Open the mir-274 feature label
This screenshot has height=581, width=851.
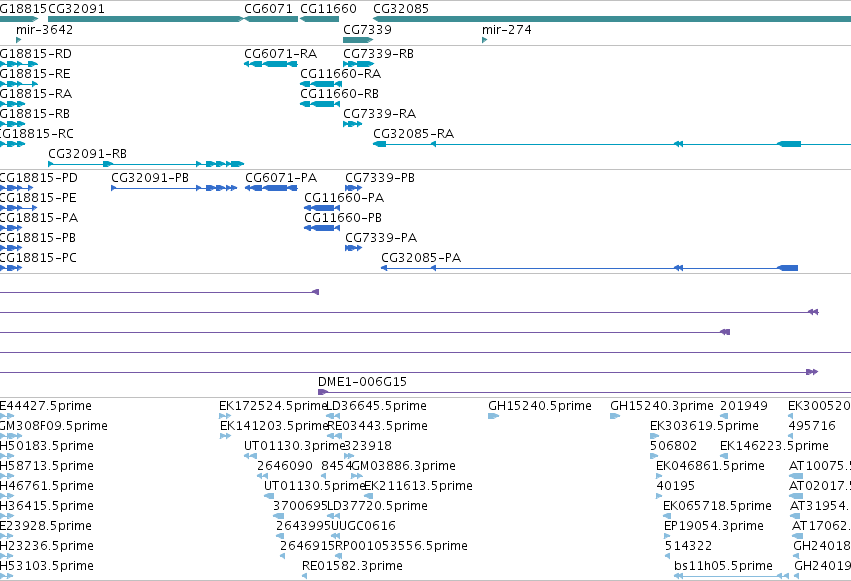click(507, 29)
